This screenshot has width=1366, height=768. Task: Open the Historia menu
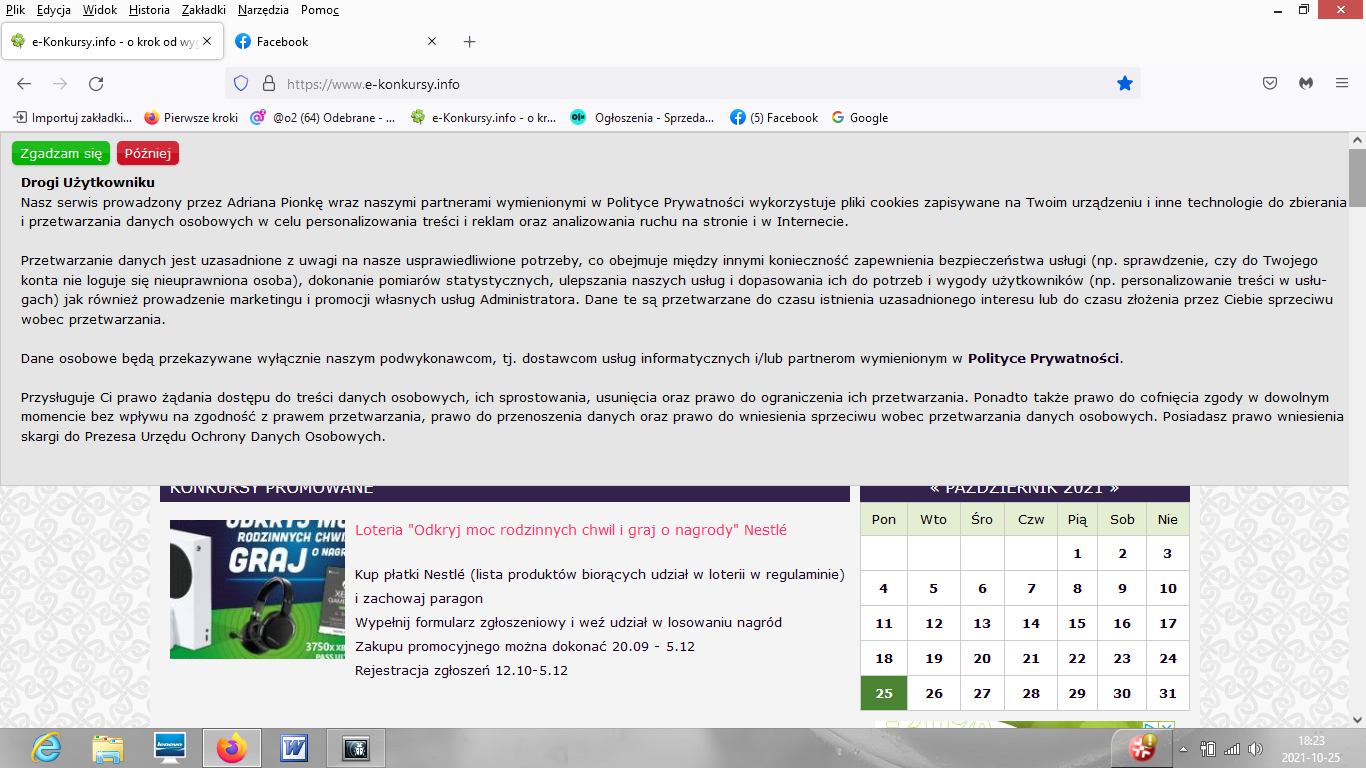(x=149, y=10)
